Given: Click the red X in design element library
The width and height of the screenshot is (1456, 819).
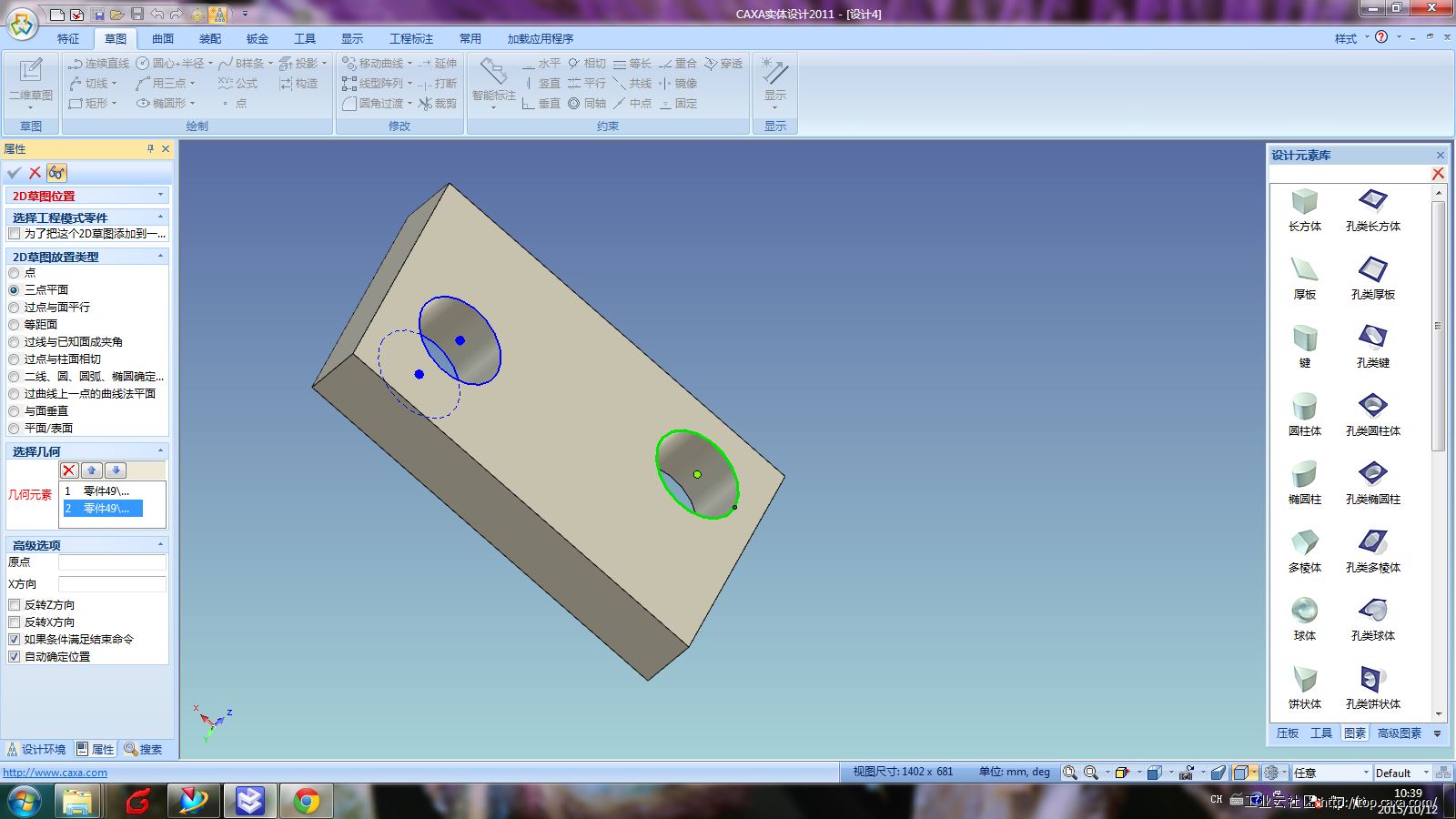Looking at the screenshot, I should click(x=1438, y=174).
